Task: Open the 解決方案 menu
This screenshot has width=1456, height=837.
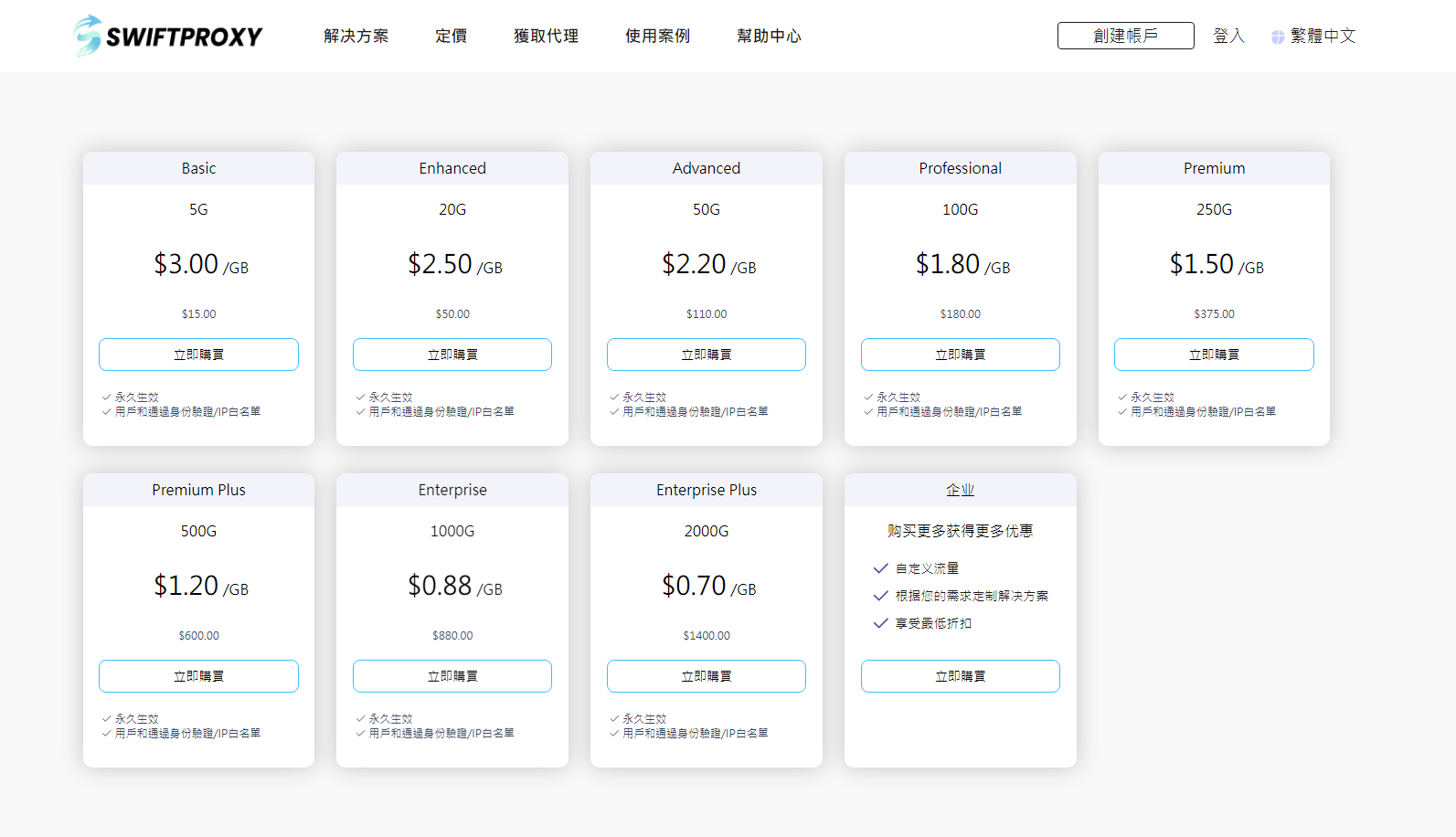Action: (356, 36)
